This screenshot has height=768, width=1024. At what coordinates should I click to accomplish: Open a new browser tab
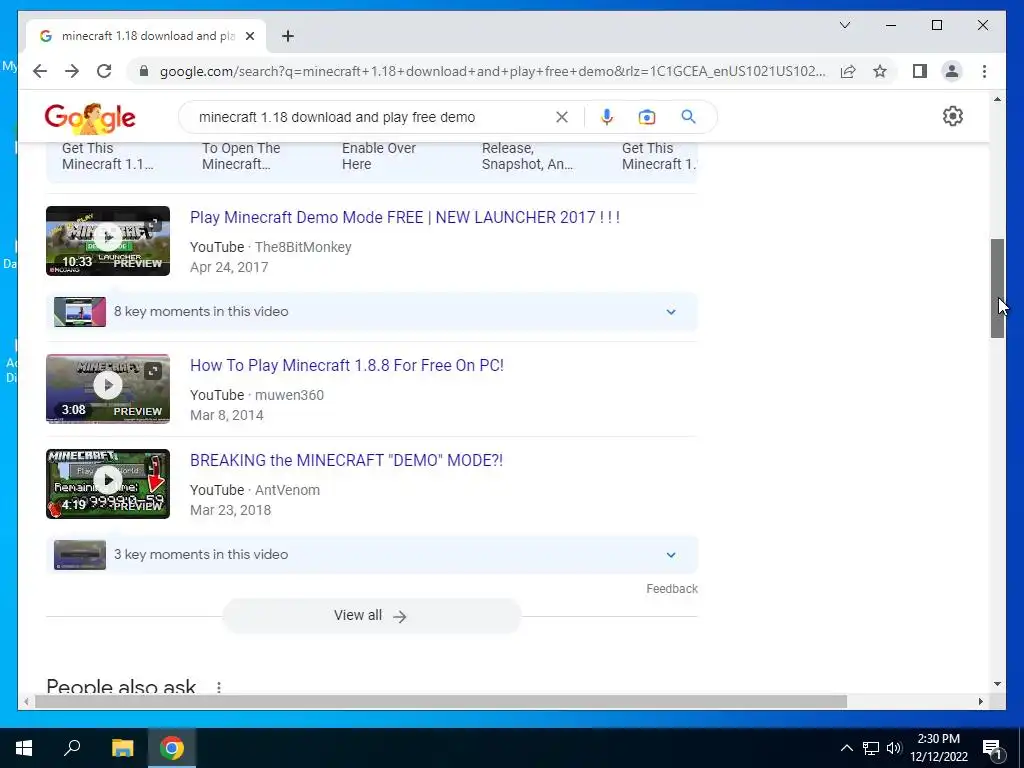(x=288, y=36)
